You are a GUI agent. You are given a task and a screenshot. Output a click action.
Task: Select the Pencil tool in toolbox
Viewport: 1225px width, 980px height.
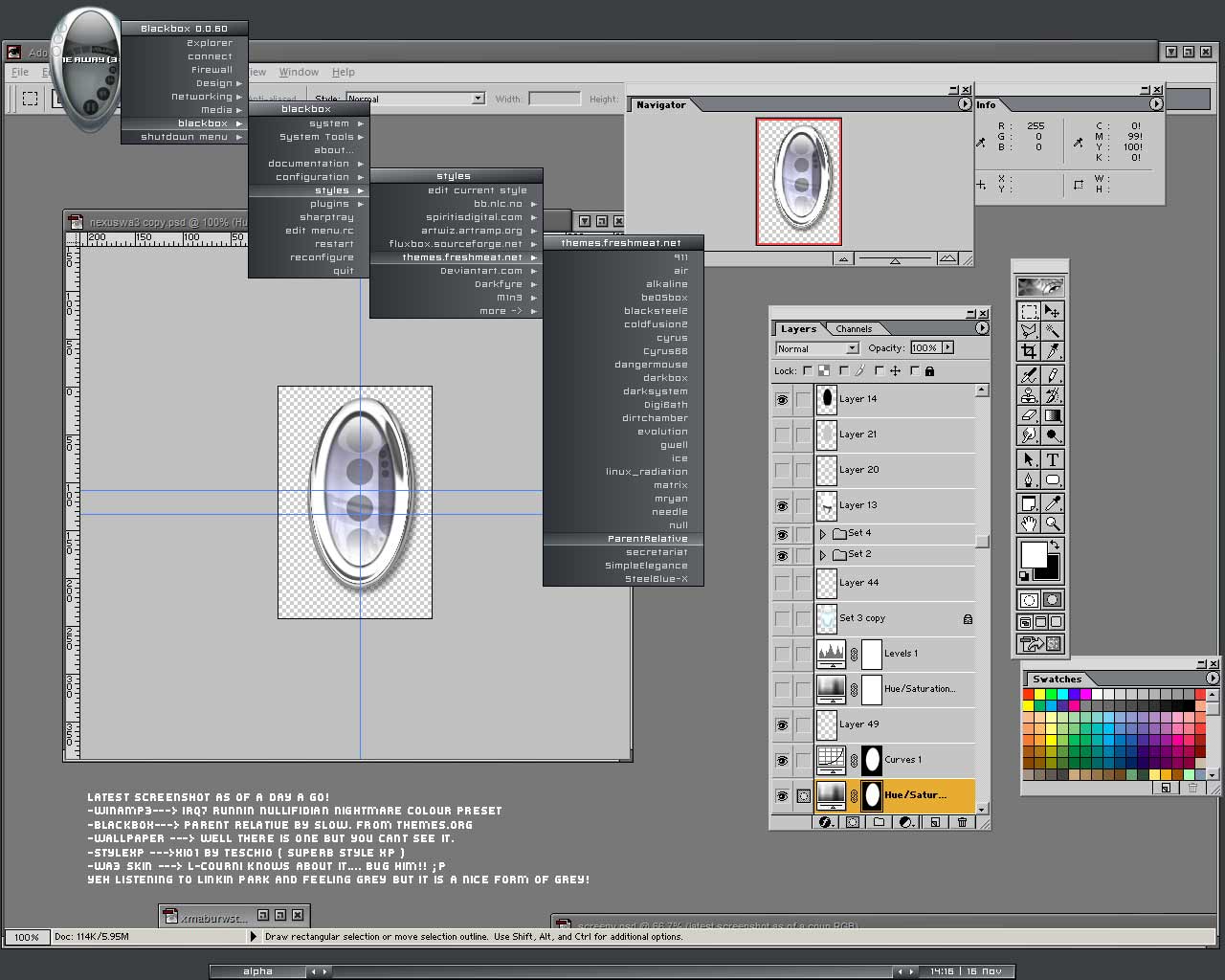[1053, 376]
